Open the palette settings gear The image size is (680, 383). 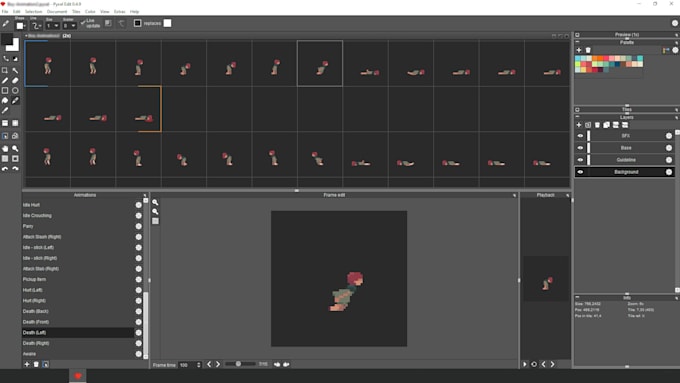click(x=675, y=50)
